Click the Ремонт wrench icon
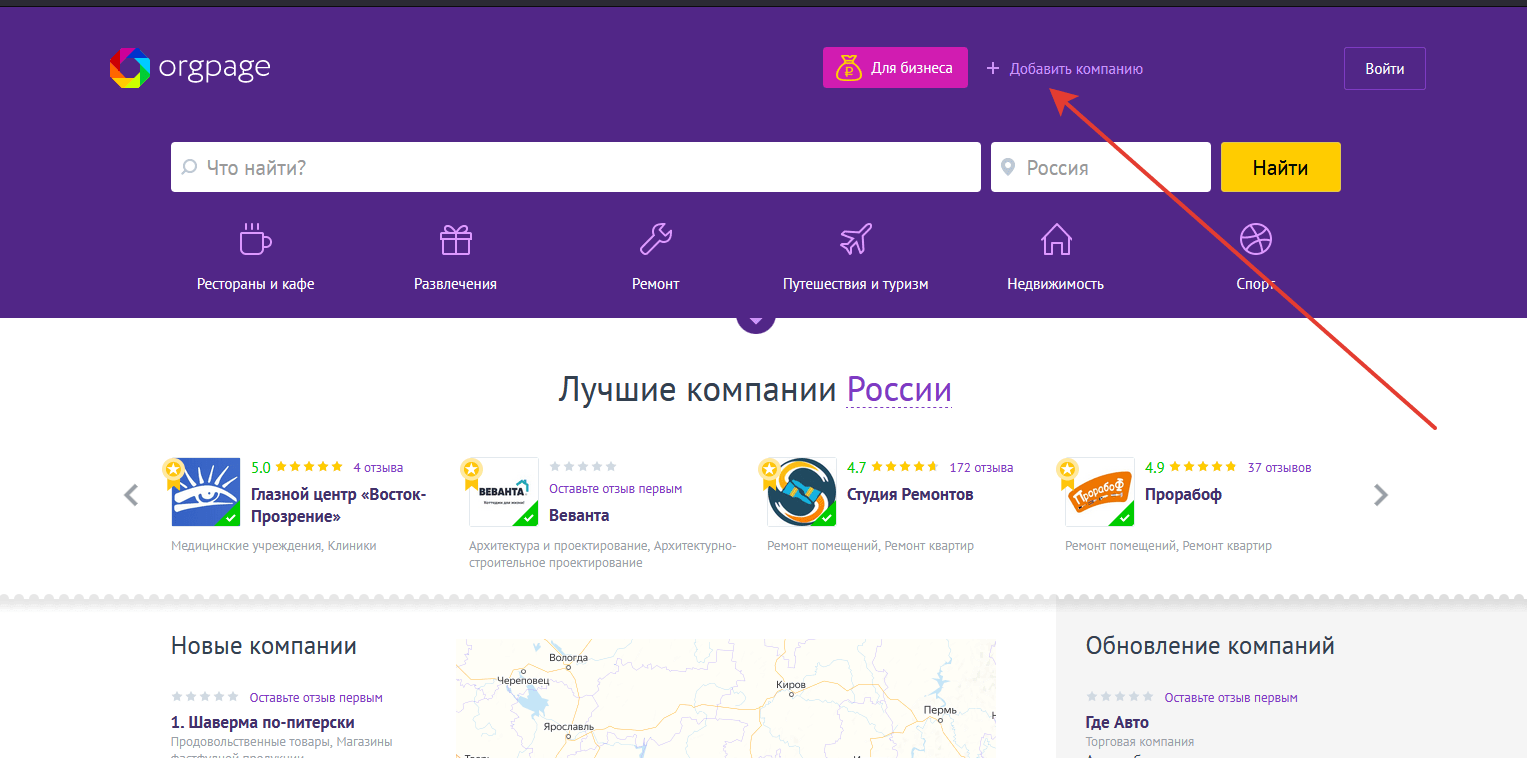1527x758 pixels. (655, 239)
